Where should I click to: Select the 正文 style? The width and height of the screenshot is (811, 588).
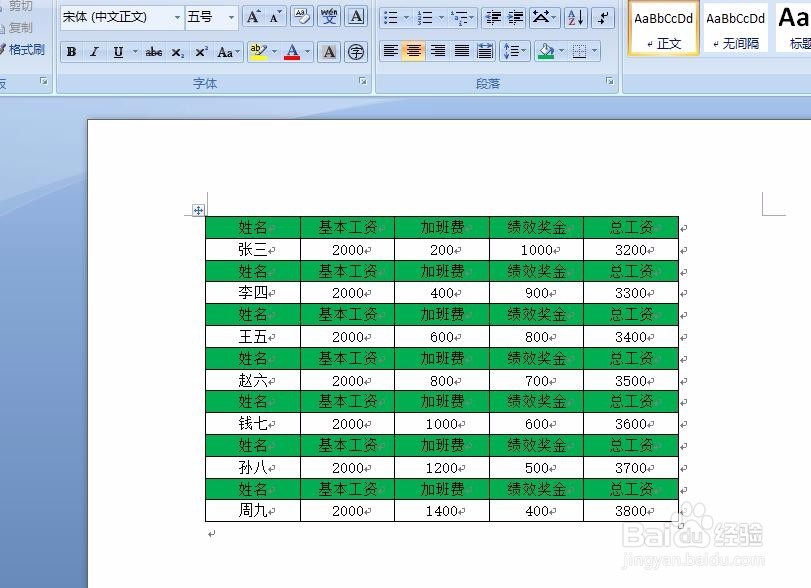pyautogui.click(x=663, y=28)
